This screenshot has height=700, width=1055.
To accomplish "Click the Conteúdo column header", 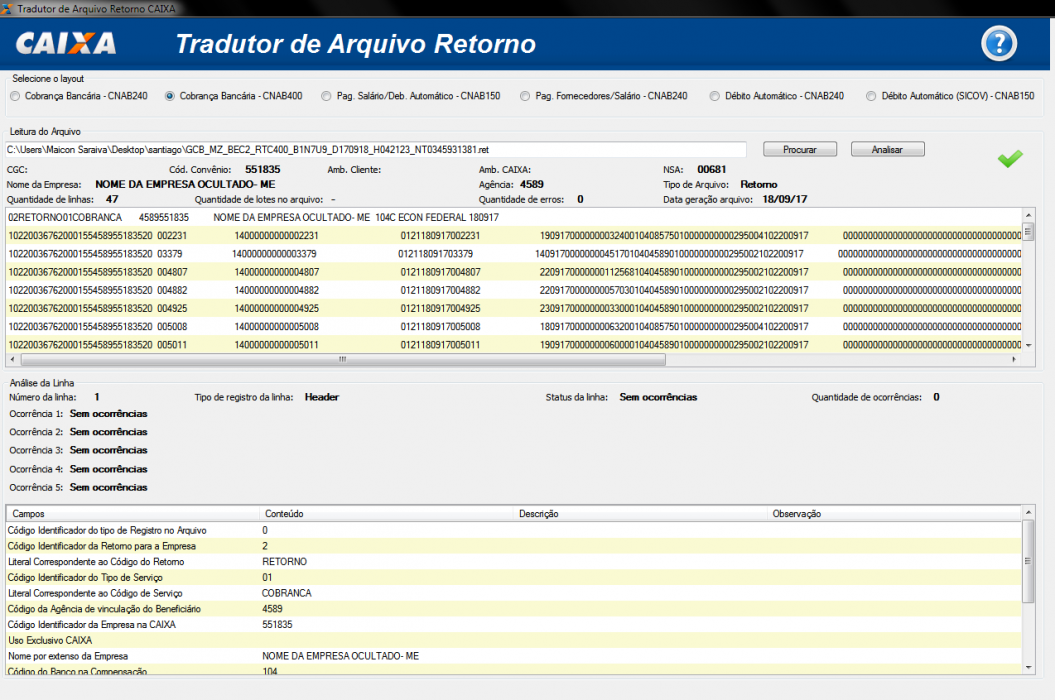I will point(386,514).
